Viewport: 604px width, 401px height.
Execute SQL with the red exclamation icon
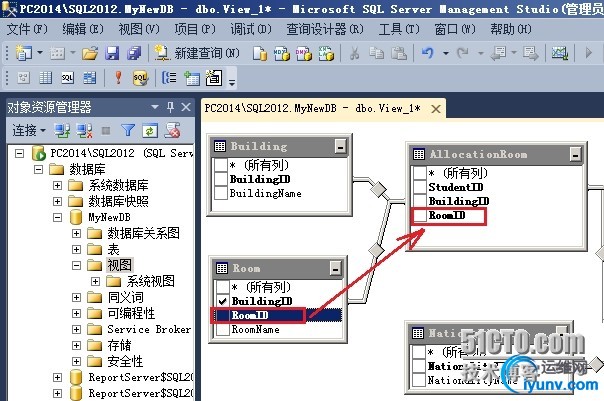tap(118, 77)
